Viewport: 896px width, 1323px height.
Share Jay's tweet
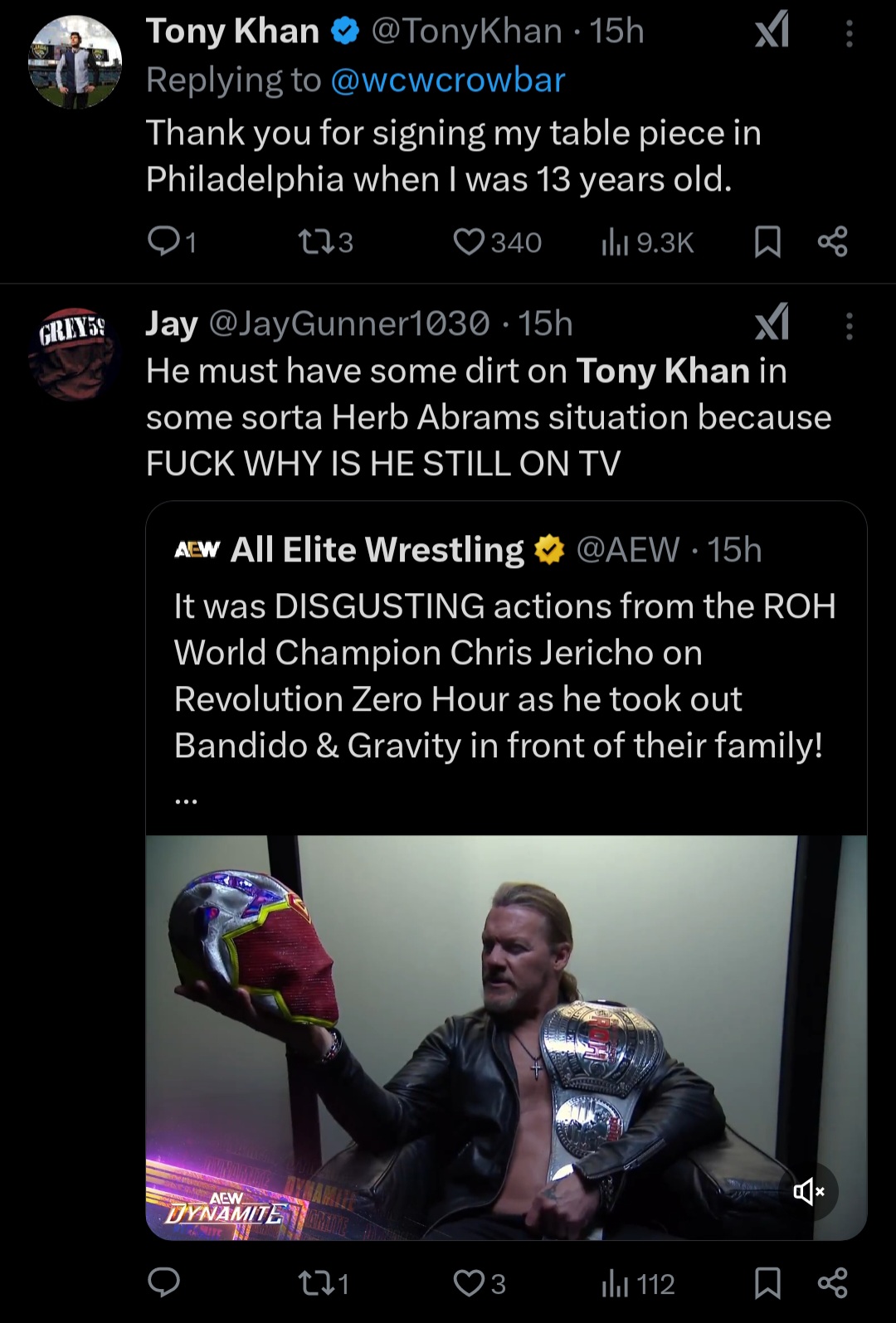(x=832, y=1283)
